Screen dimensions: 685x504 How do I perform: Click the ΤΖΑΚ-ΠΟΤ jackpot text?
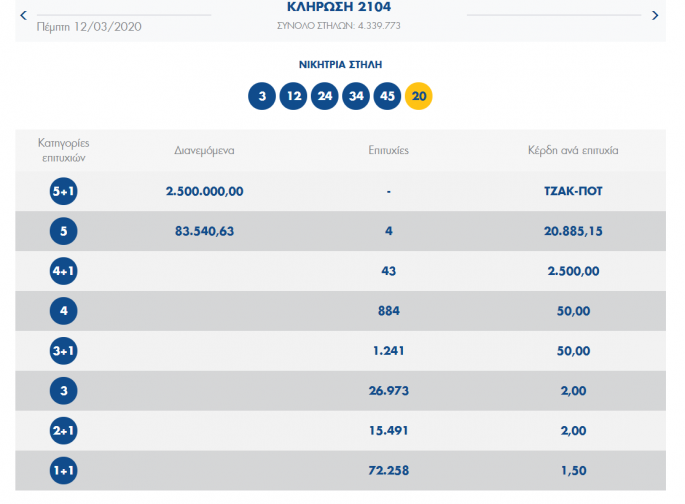[x=573, y=191]
